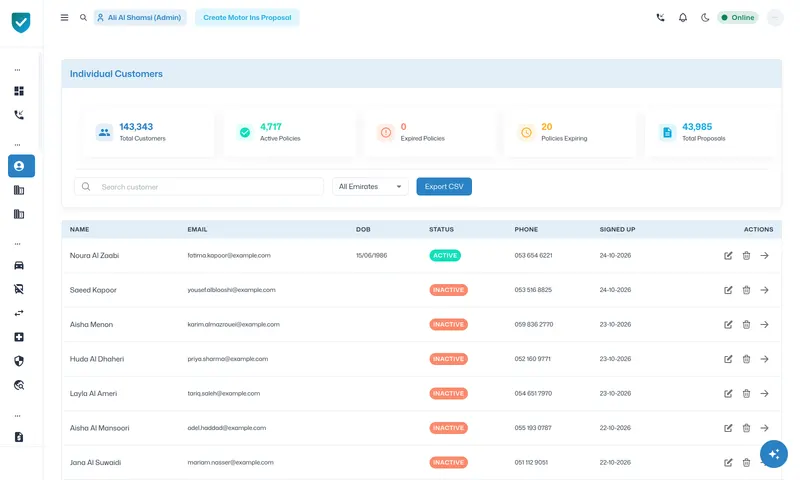
Task: Delete Aisha Al Mansoori's record
Action: coord(746,428)
